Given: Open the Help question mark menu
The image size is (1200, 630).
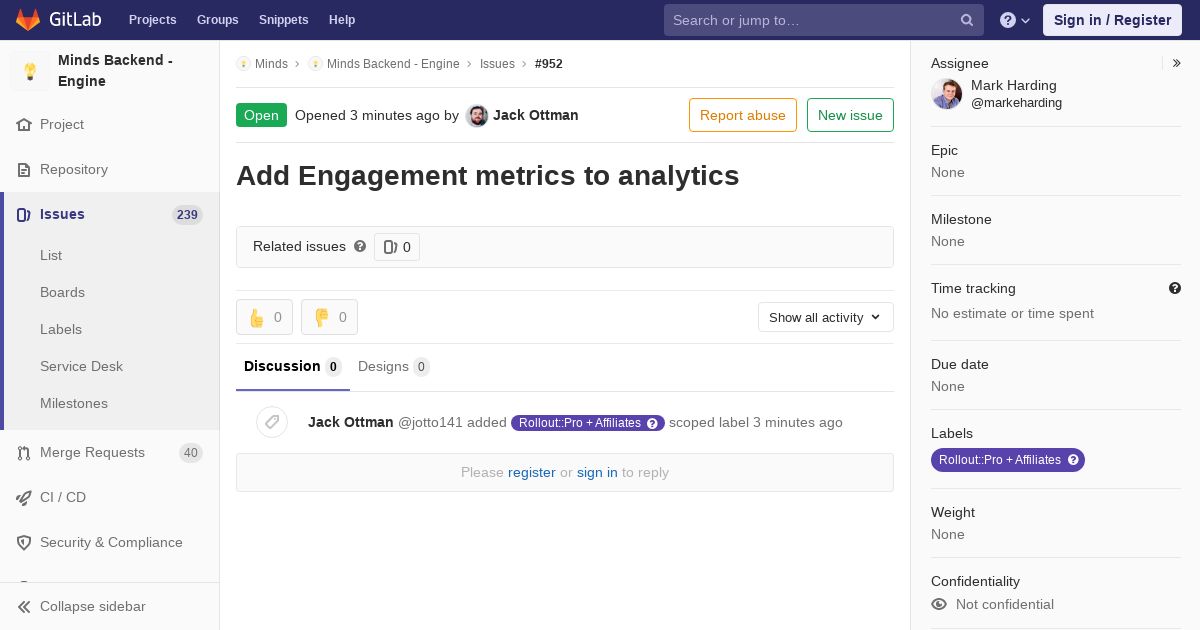Looking at the screenshot, I should [1015, 20].
